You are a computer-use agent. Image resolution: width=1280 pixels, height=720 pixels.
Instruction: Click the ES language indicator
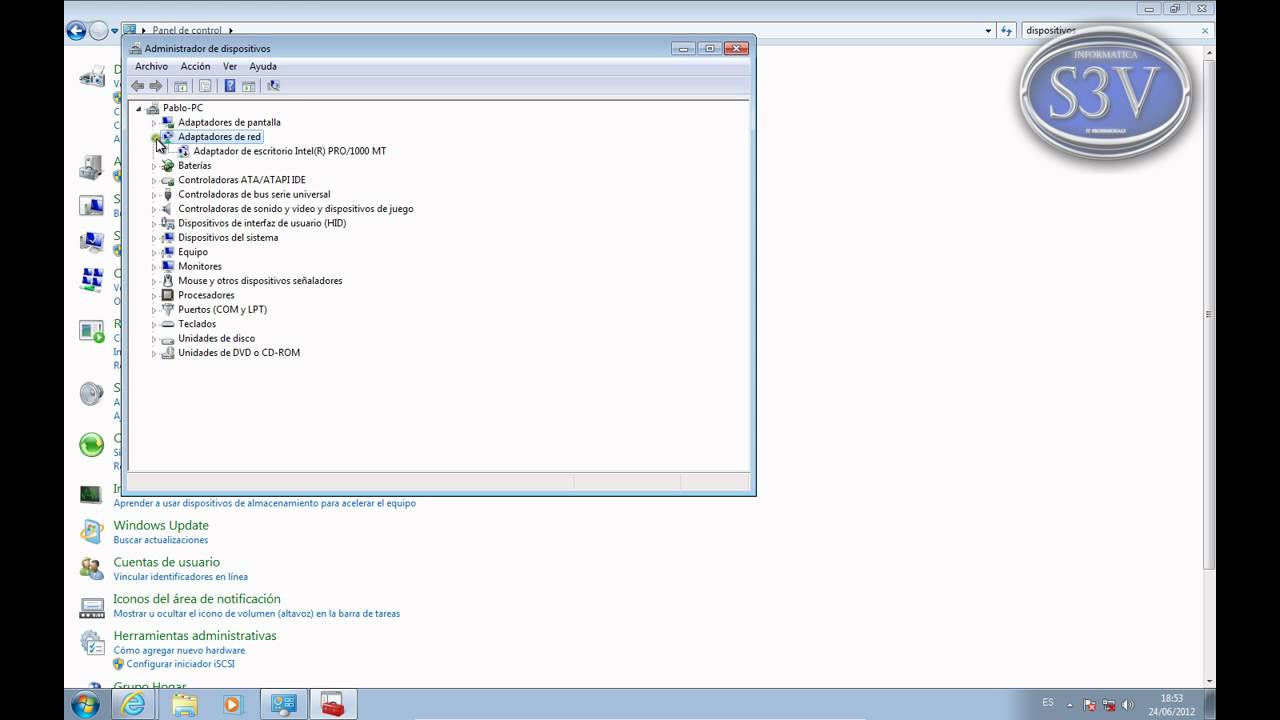(1048, 703)
